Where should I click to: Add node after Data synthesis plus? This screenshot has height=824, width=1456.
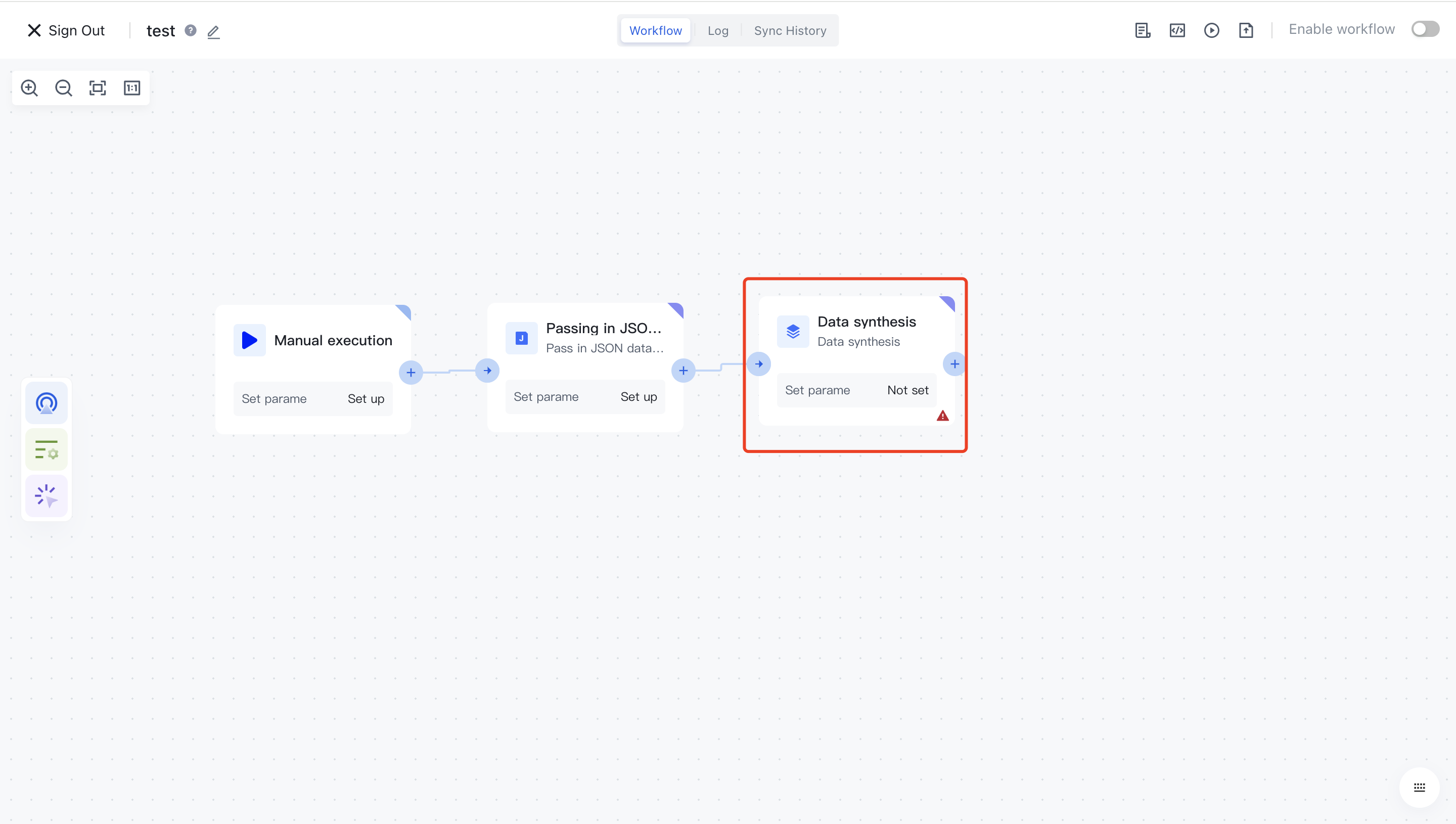click(954, 364)
